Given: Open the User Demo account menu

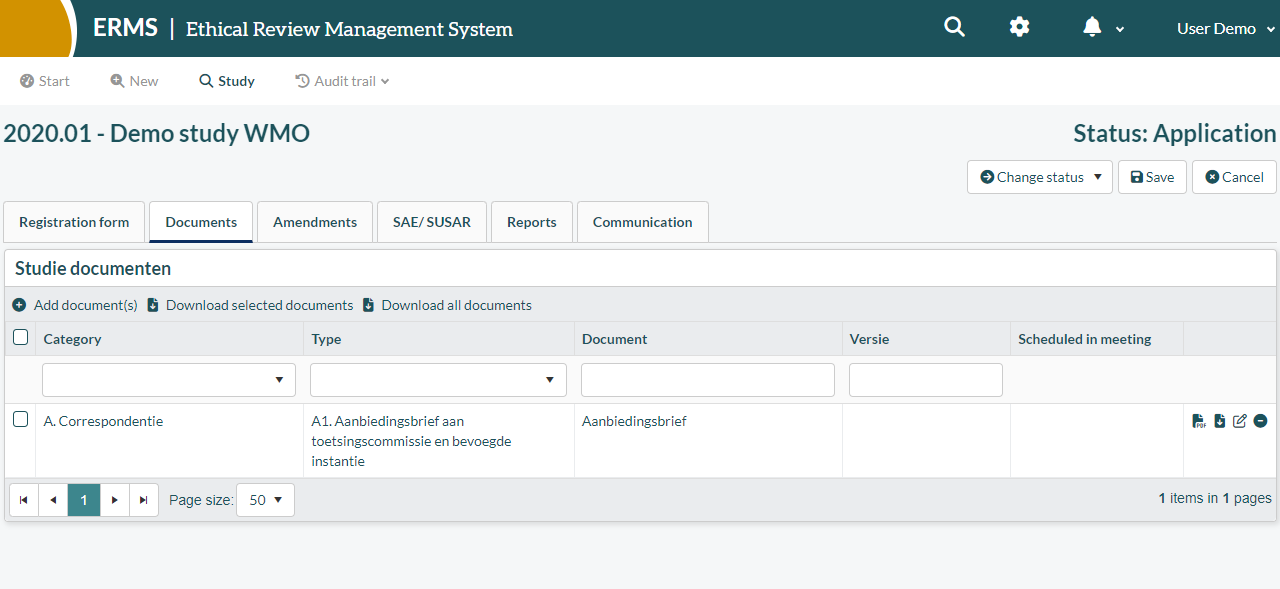Looking at the screenshot, I should pyautogui.click(x=1226, y=29).
